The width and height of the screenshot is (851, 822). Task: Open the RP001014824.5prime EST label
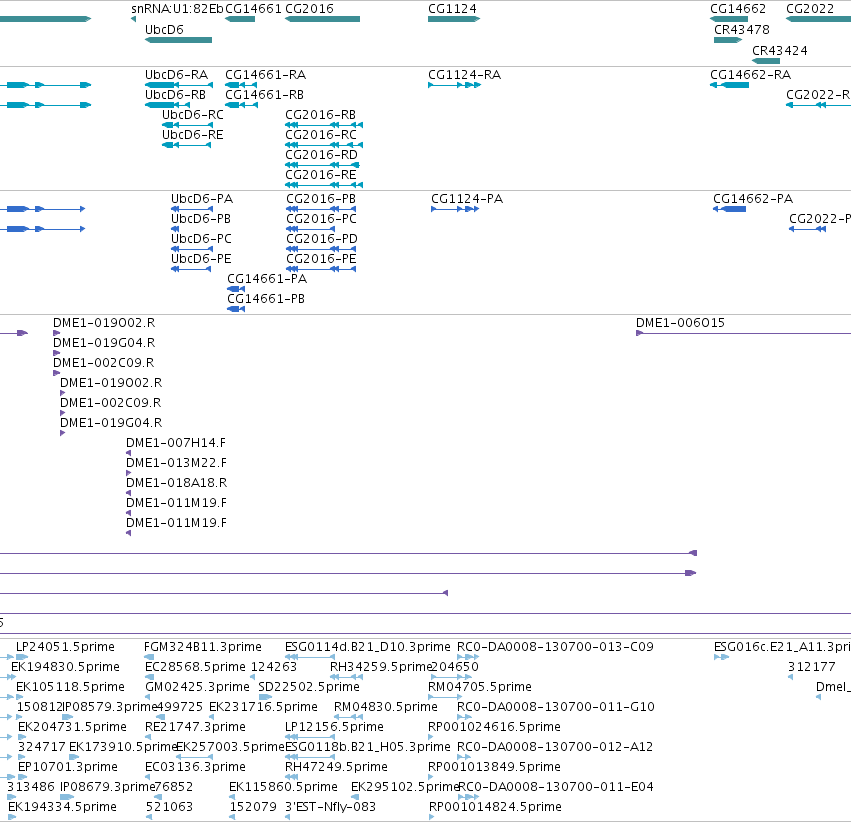pos(495,808)
